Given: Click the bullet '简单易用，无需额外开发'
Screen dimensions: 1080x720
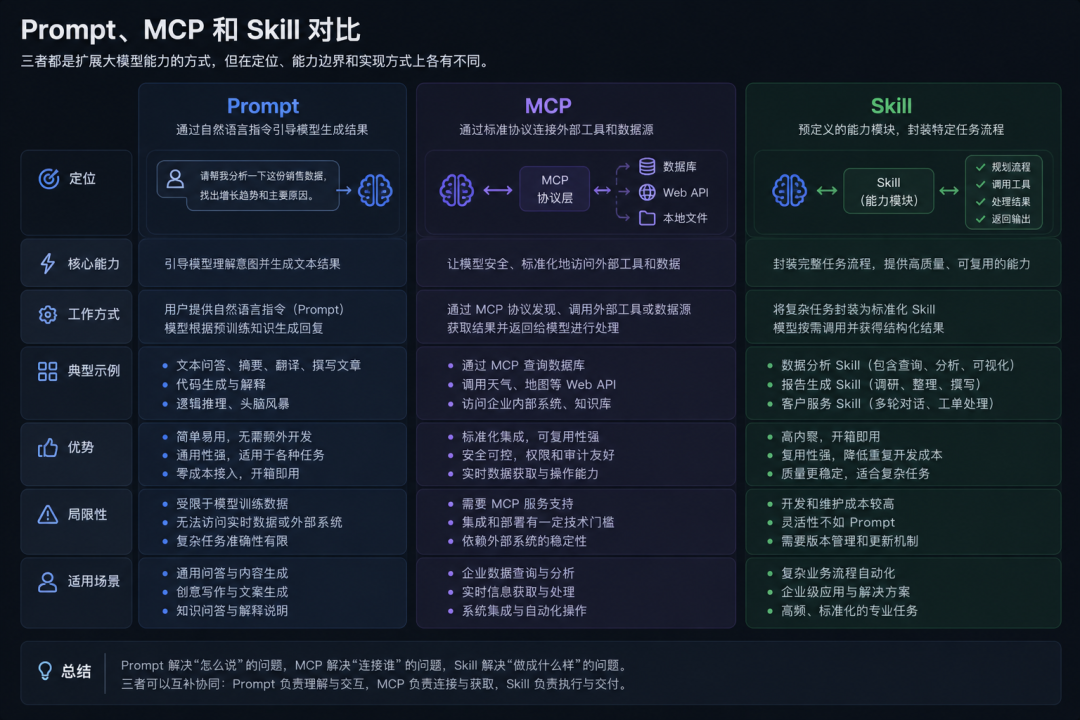Looking at the screenshot, I should [x=244, y=437].
